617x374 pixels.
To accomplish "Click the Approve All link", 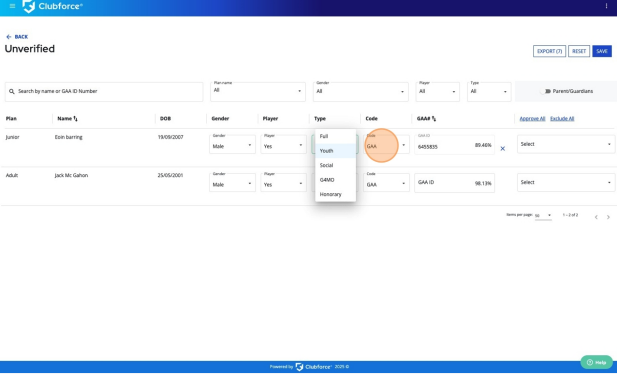I will (532, 118).
